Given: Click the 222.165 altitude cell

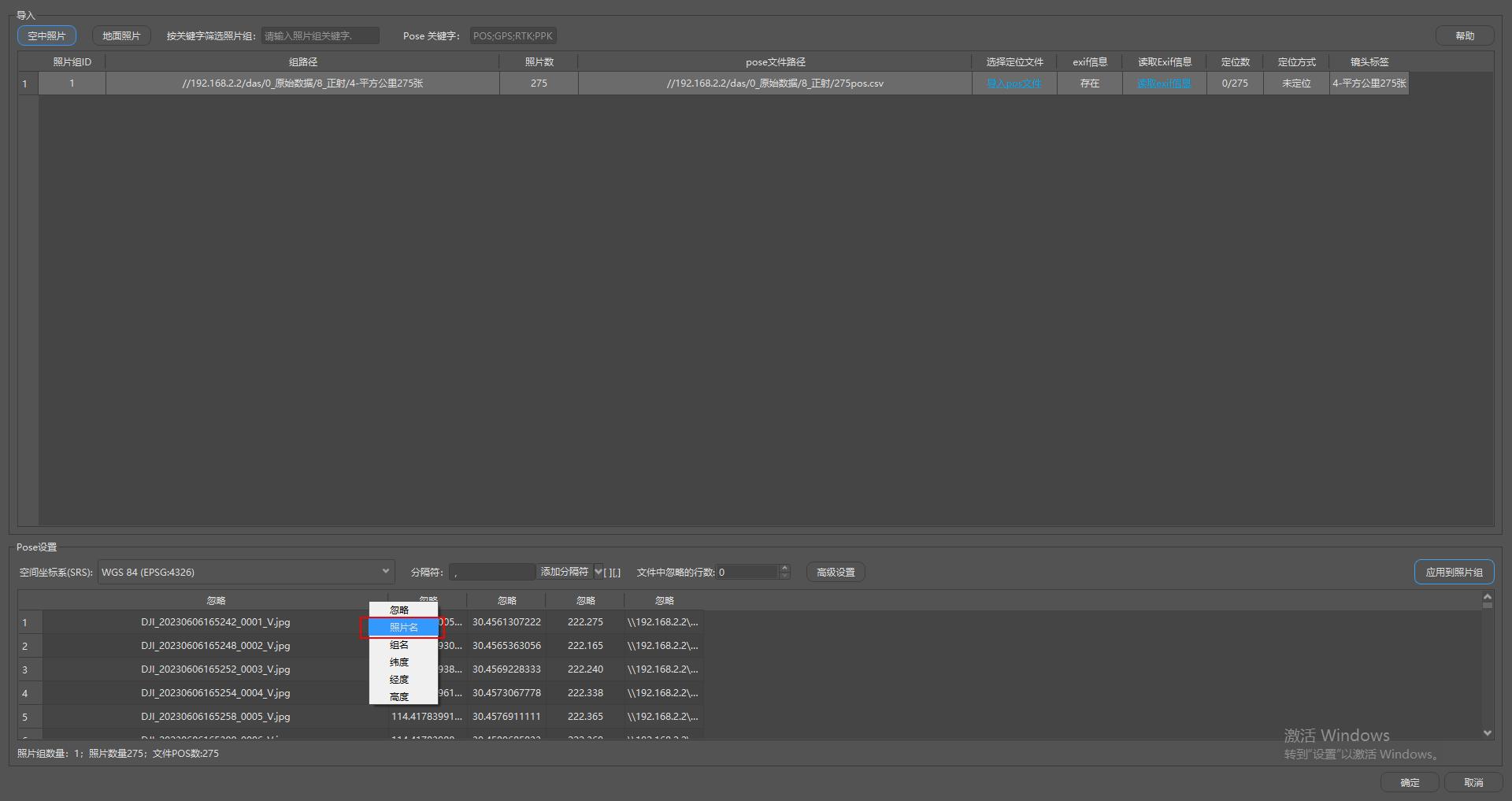Looking at the screenshot, I should (585, 646).
